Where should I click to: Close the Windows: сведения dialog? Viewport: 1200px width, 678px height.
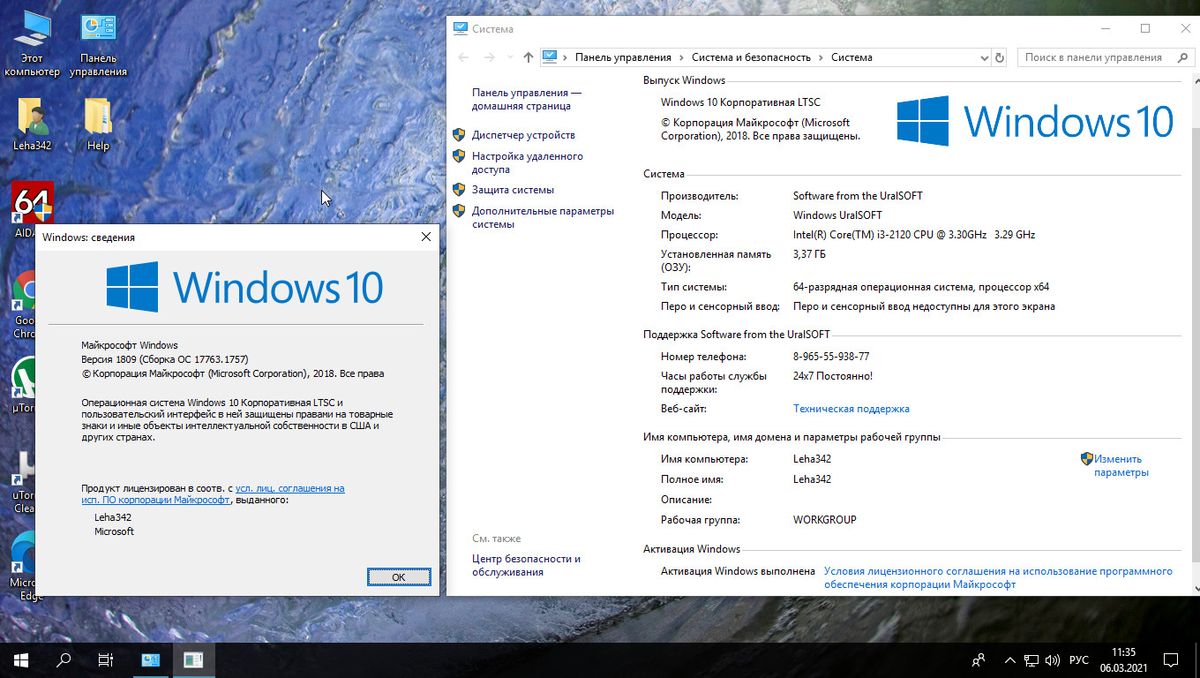click(x=426, y=237)
